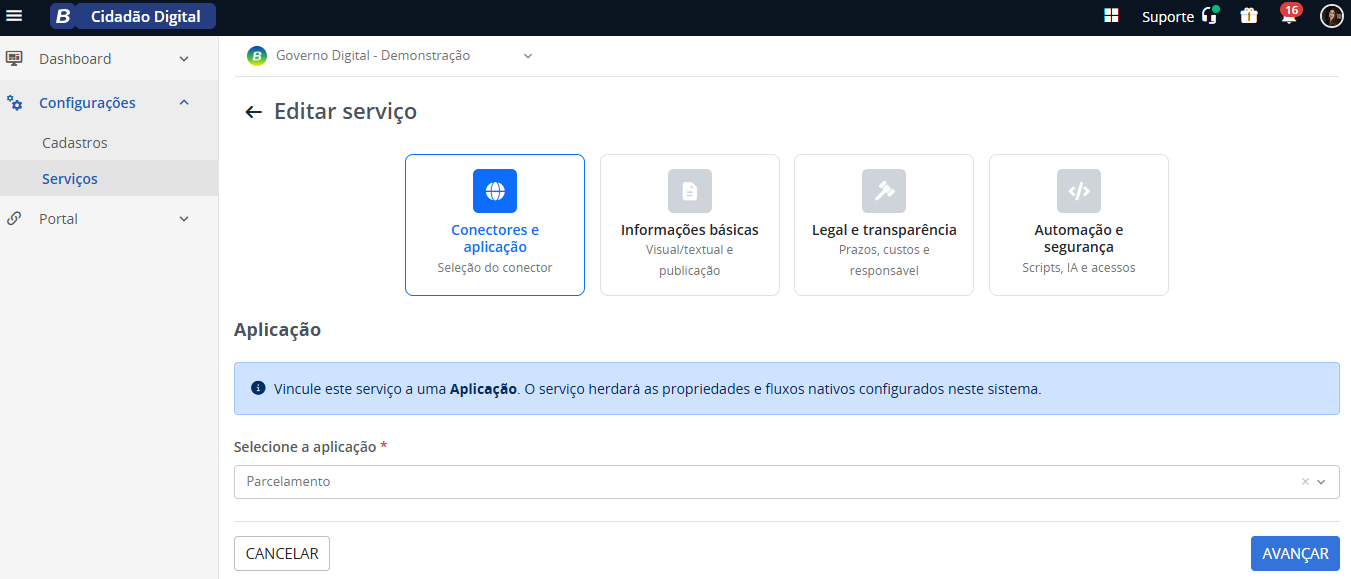Click the document icon for Informações básicas
1351x579 pixels.
click(690, 191)
